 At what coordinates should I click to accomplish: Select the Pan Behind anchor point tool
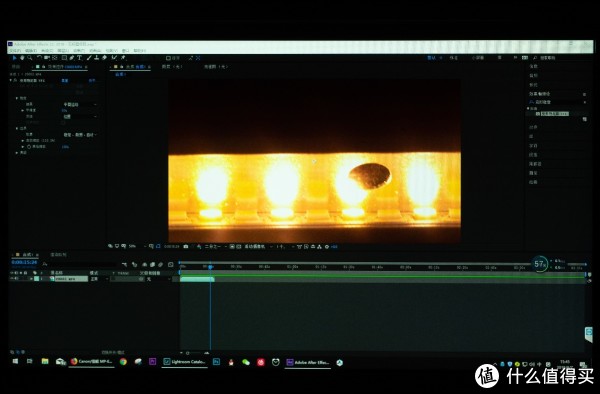55,58
